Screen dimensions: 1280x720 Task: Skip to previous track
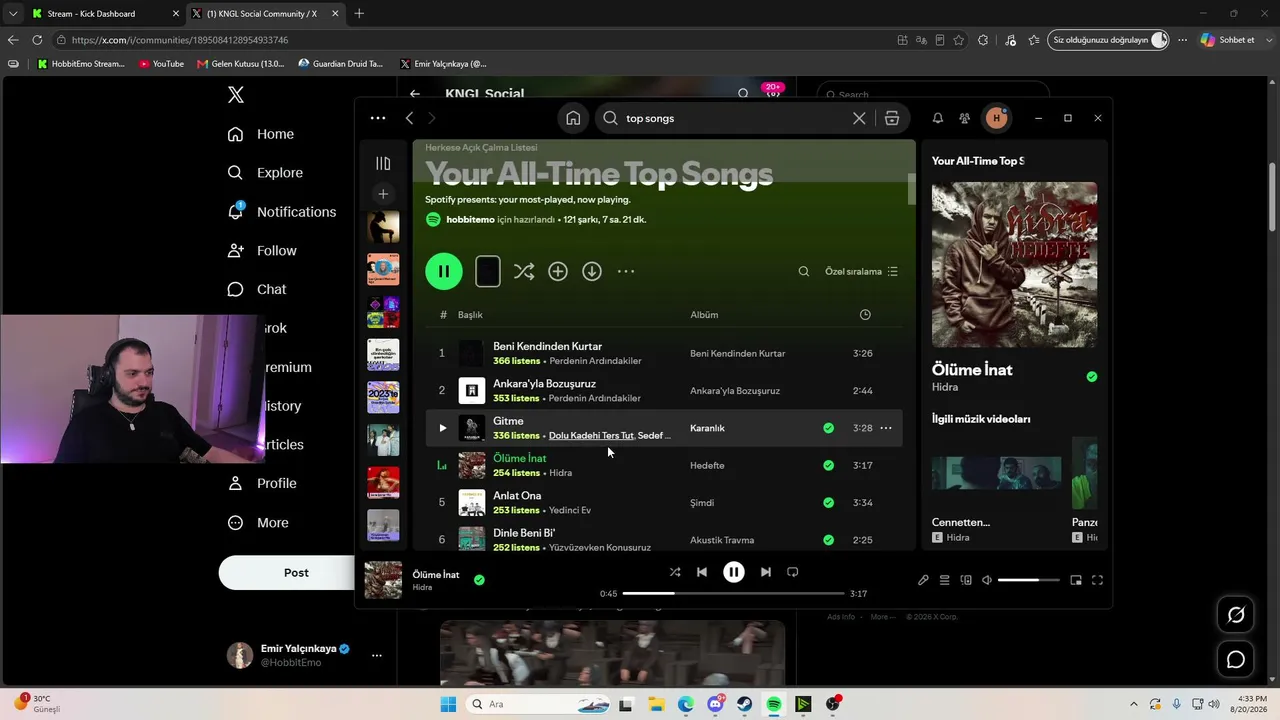(x=702, y=572)
